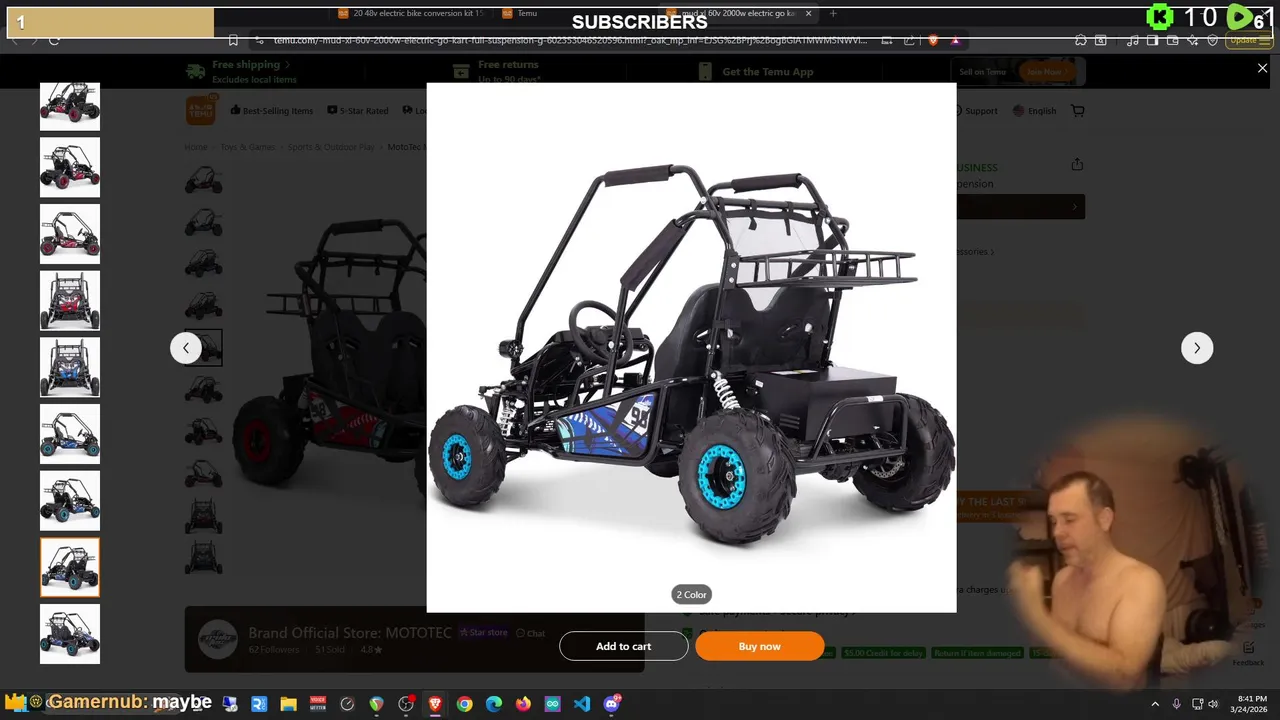Switch to the electric bike conversion kit tab
Screen dimensions: 1280x720
(x=412, y=13)
